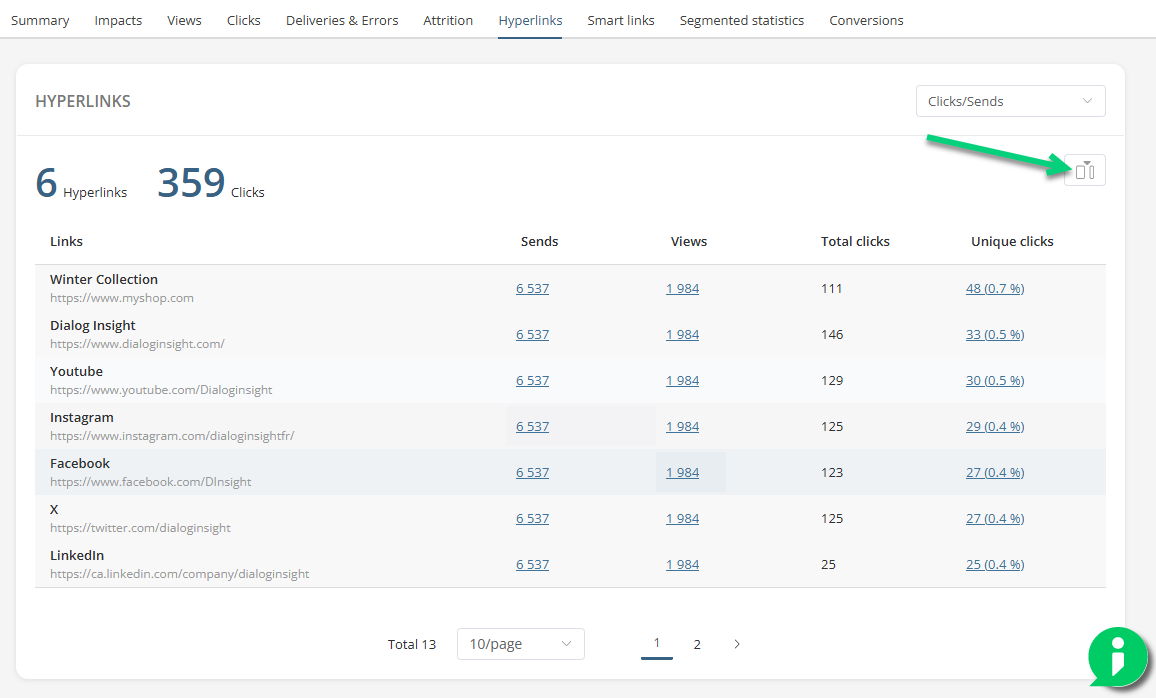Open Dialog Insight sends 6 537 link

[x=532, y=335]
